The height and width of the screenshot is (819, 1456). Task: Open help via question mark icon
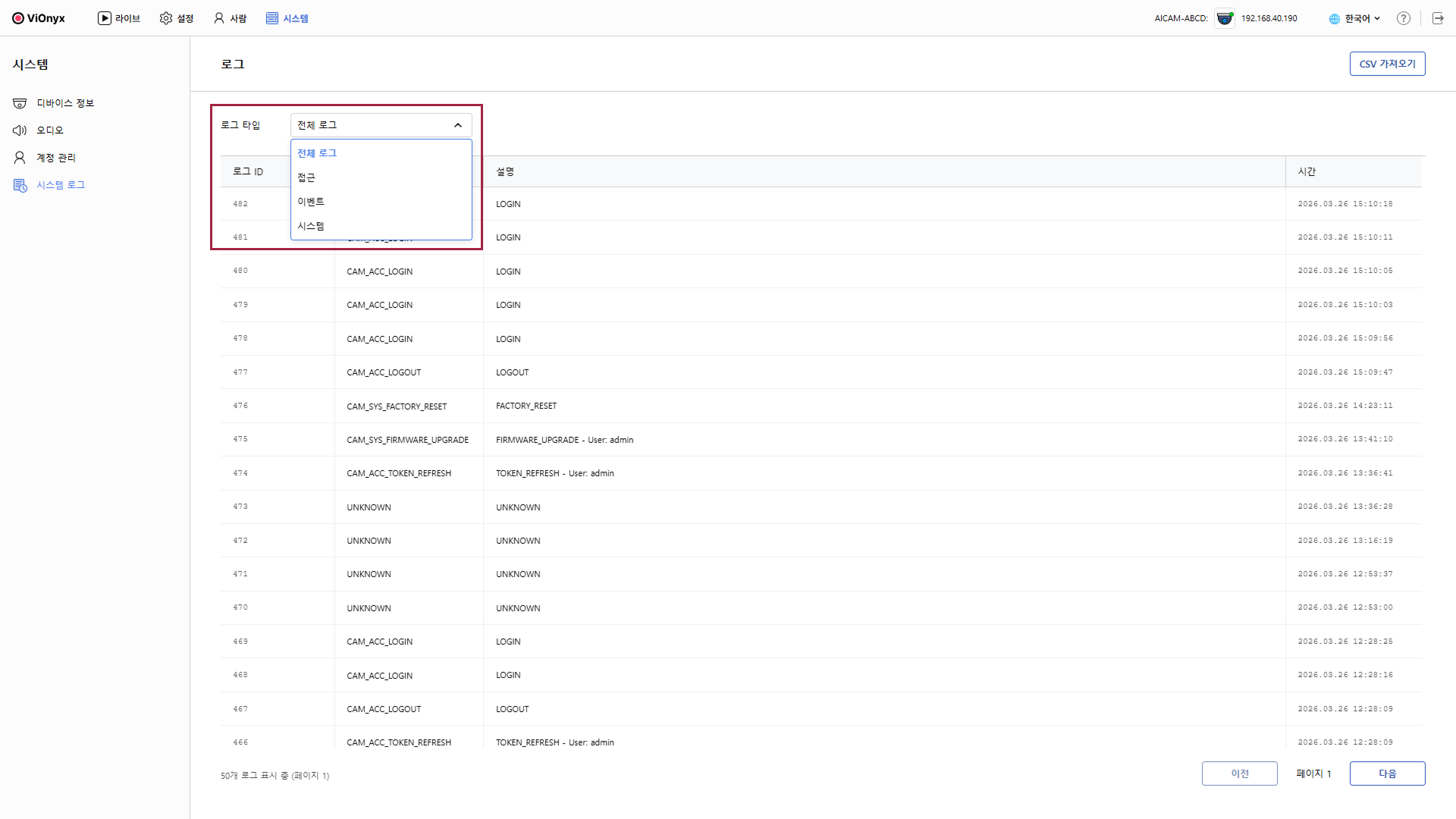(1403, 18)
